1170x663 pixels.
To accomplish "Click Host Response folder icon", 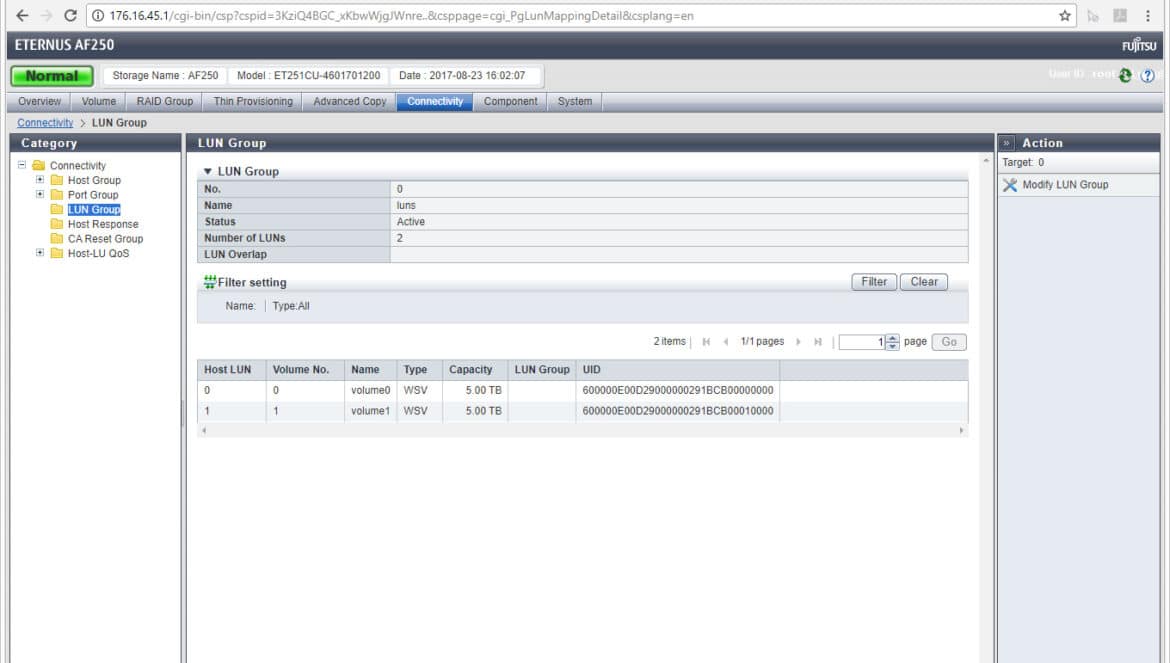I will click(x=57, y=224).
